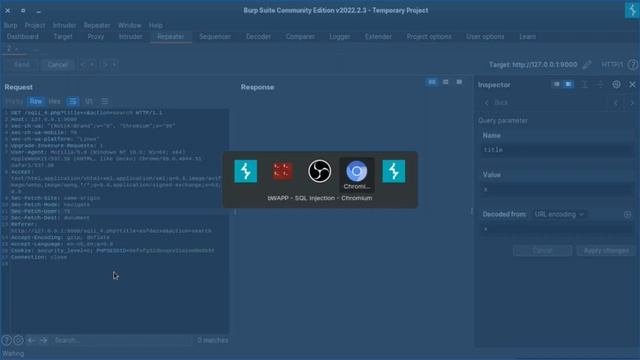Open the Window menu
The height and width of the screenshot is (360, 640).
pyautogui.click(x=129, y=25)
